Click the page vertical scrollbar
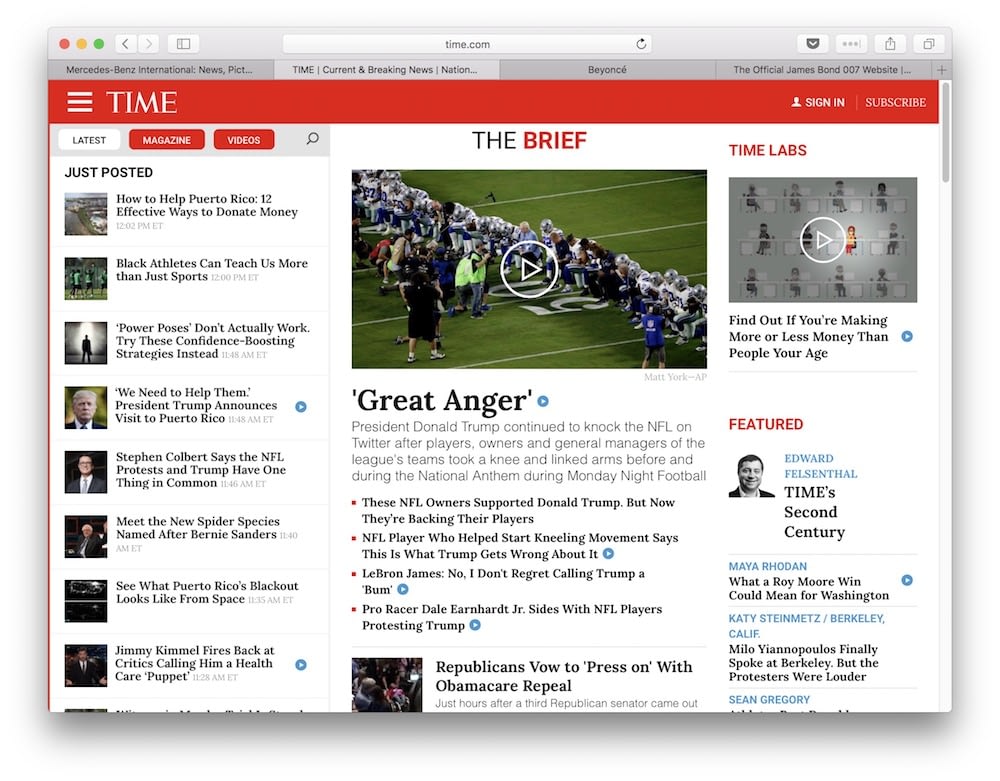The width and height of the screenshot is (1000, 781). (x=946, y=133)
